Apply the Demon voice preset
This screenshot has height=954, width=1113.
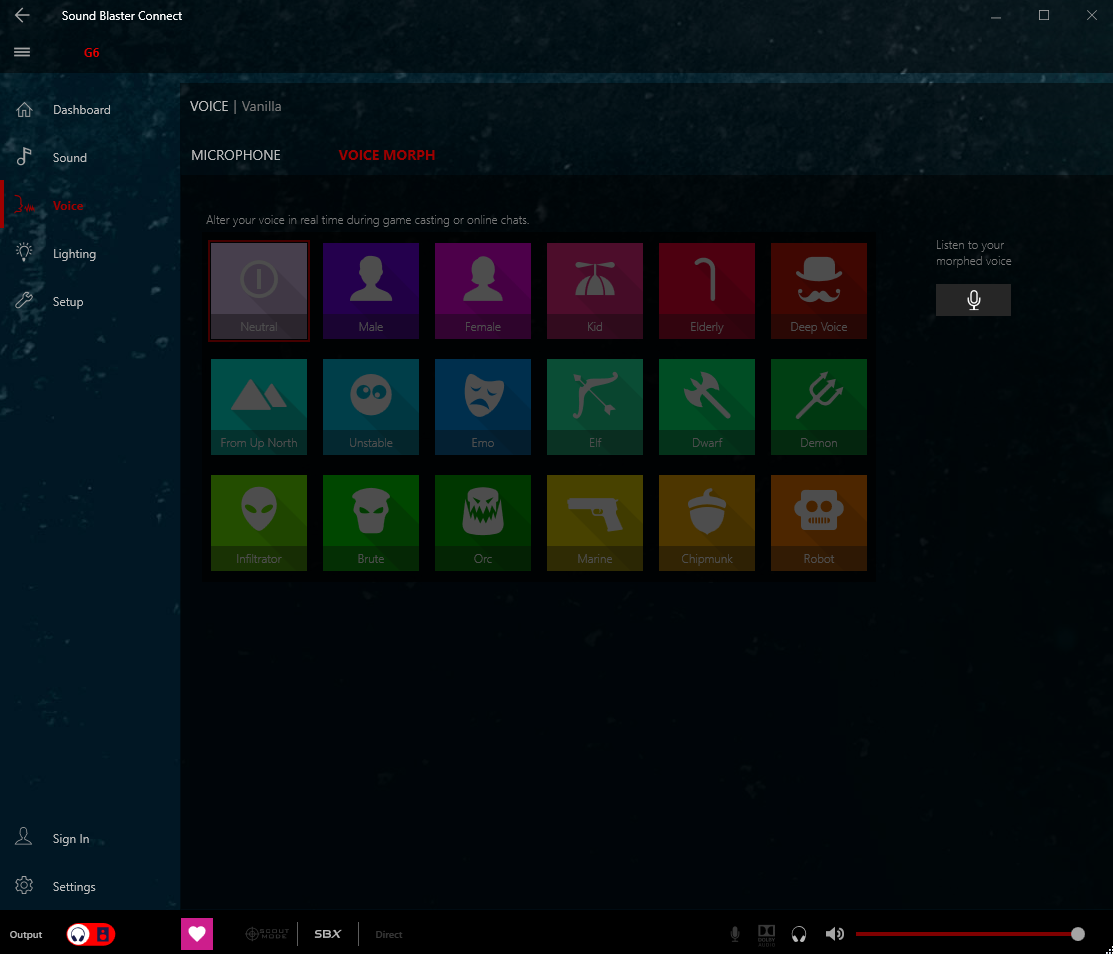click(x=818, y=407)
